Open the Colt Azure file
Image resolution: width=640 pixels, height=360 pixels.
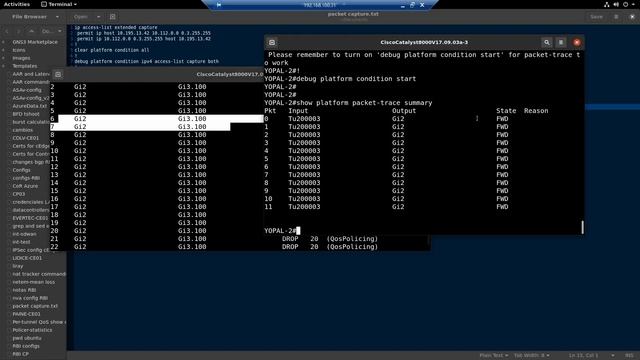tap(25, 186)
